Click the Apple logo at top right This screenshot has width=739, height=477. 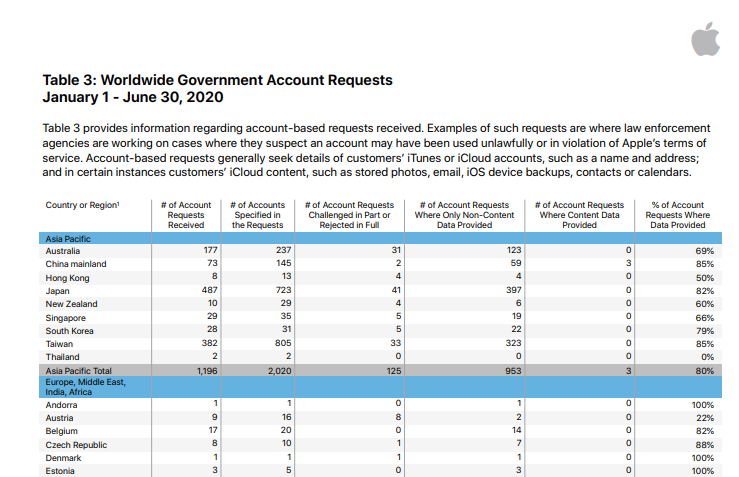tap(706, 39)
